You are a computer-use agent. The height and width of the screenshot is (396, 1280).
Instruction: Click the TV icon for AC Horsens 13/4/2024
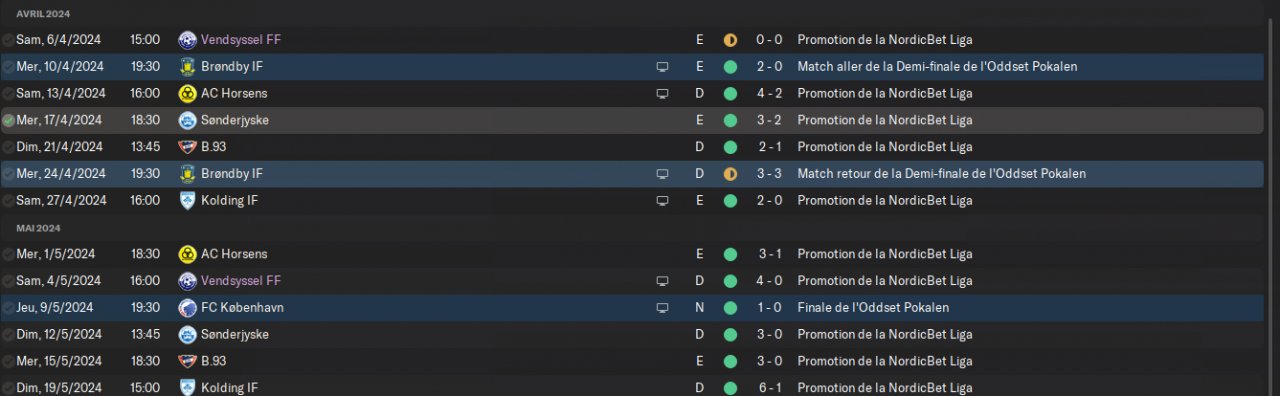662,94
